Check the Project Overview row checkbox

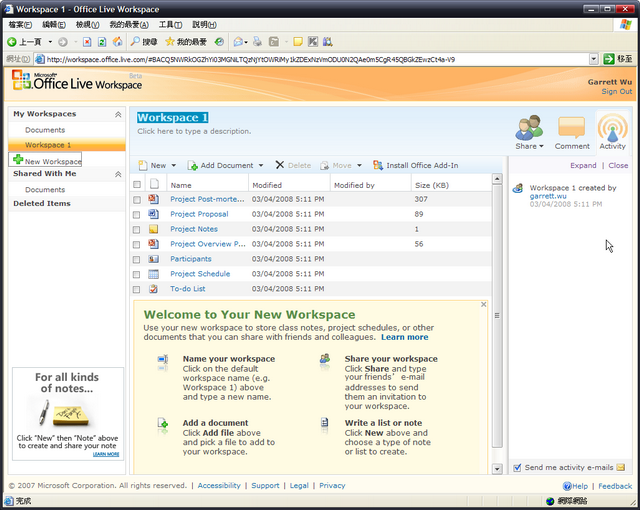point(137,244)
